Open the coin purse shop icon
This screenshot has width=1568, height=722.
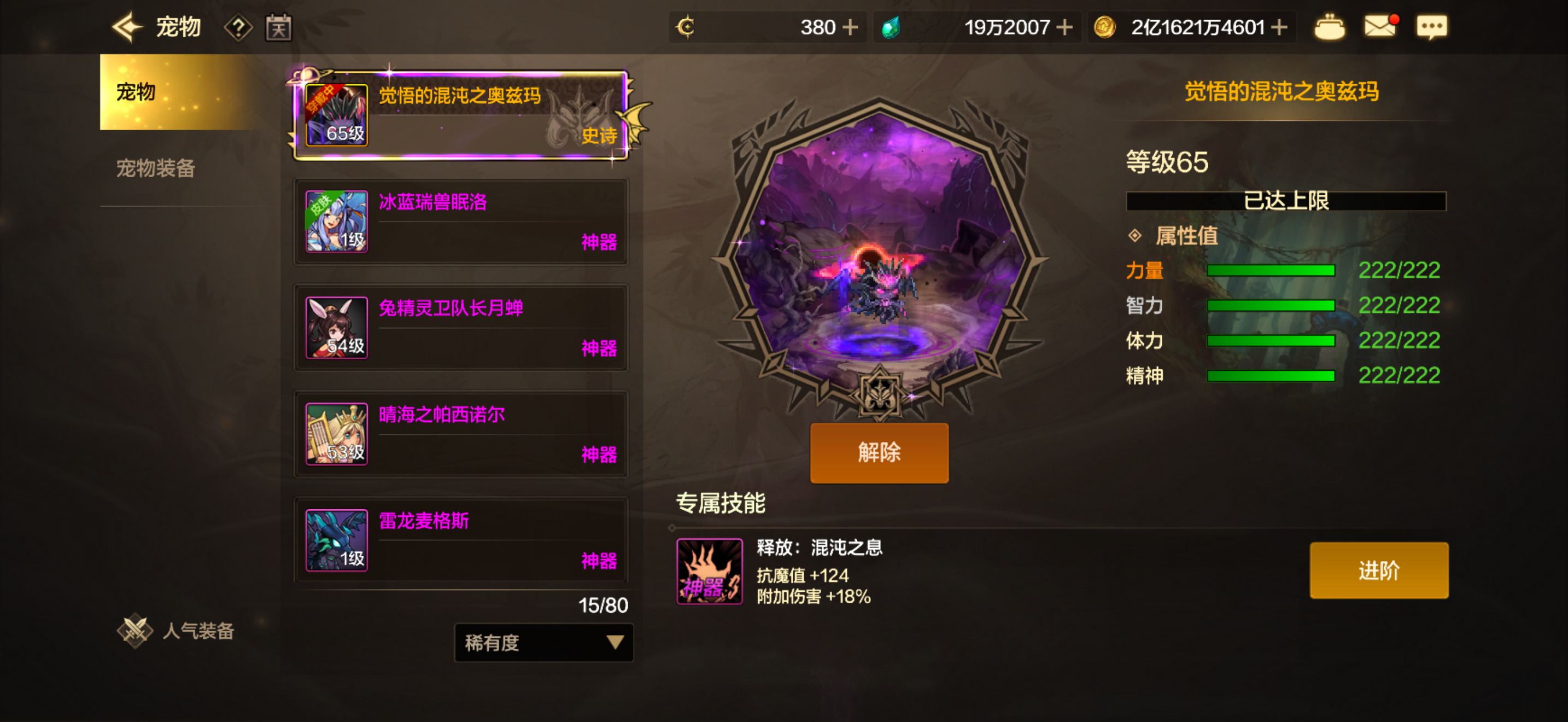(x=1330, y=27)
